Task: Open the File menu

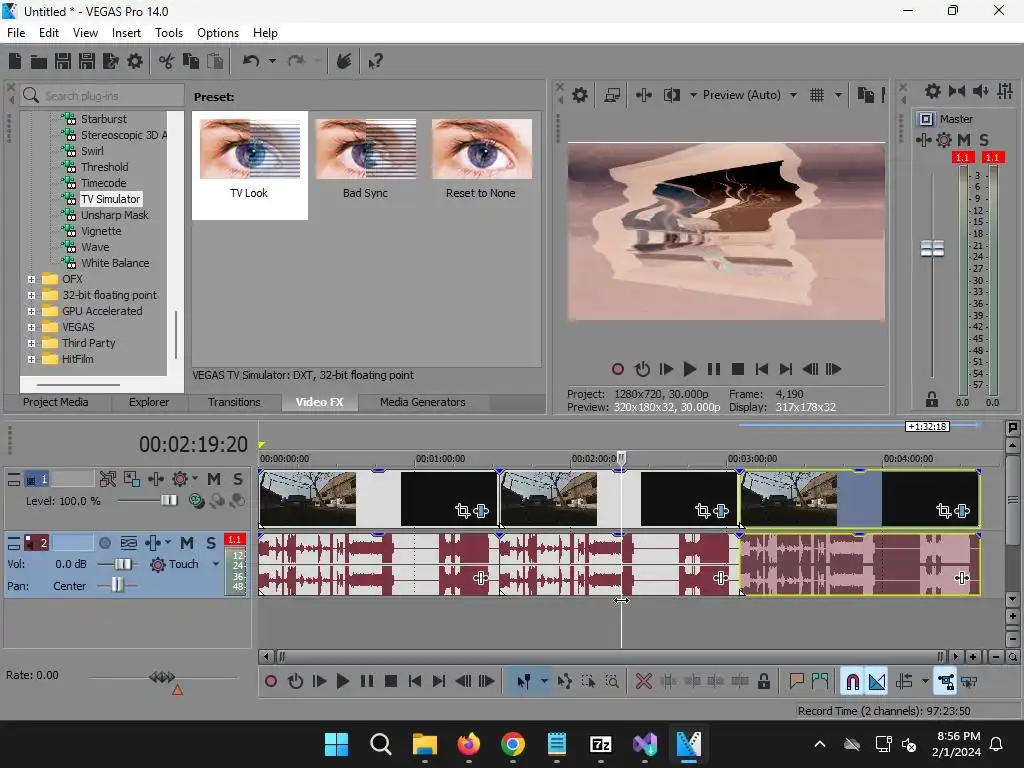Action: click(16, 33)
